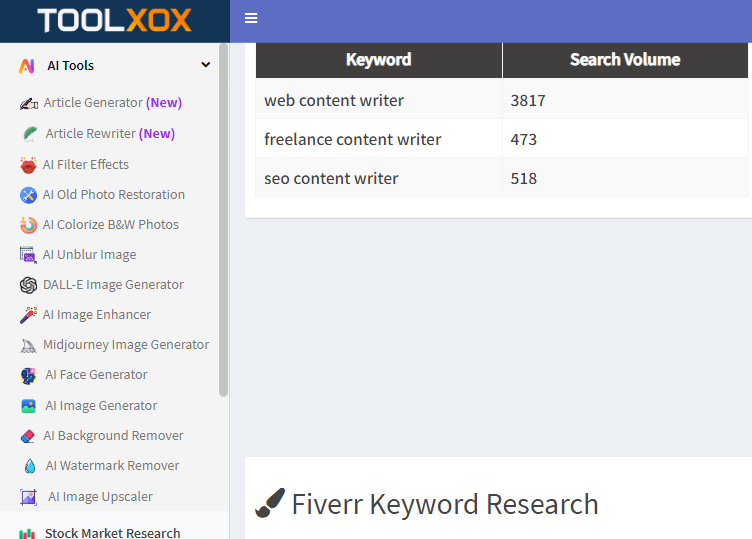Click the AI Image Generator picture icon
752x539 pixels.
click(x=28, y=406)
